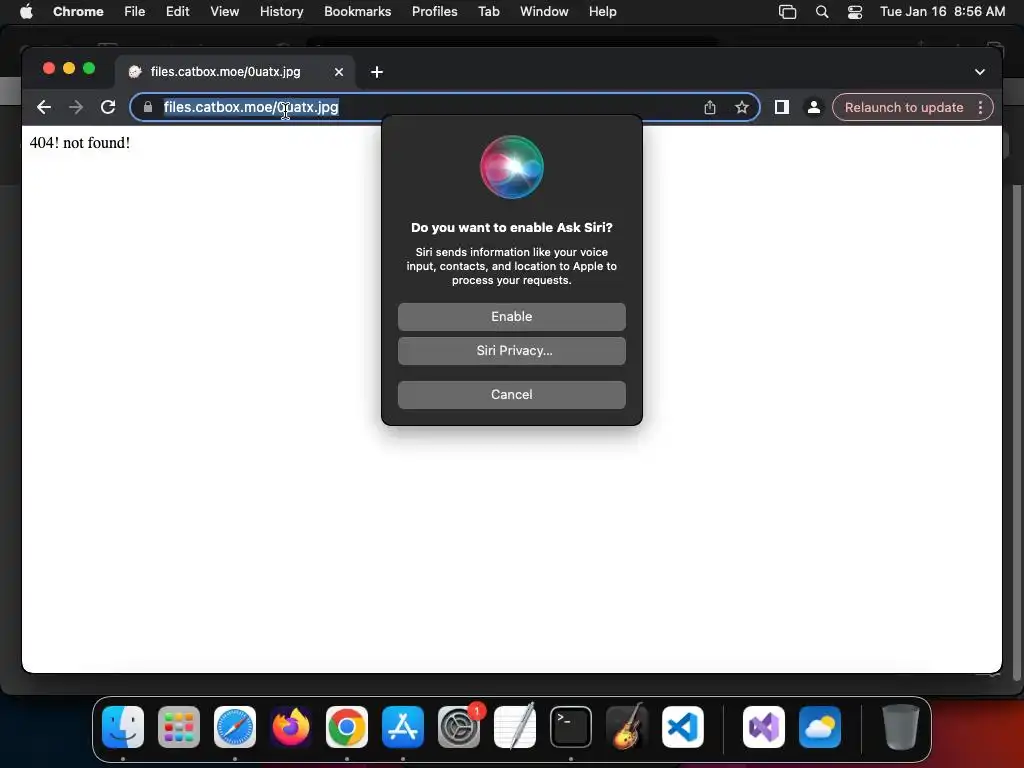Open Trash from the Dock

click(901, 727)
